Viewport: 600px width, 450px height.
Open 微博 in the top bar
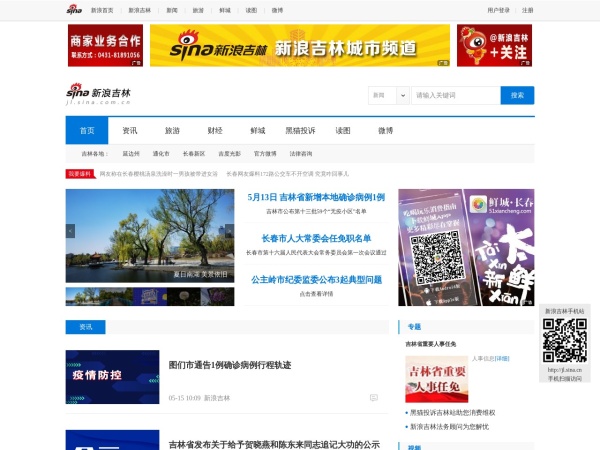click(x=277, y=10)
